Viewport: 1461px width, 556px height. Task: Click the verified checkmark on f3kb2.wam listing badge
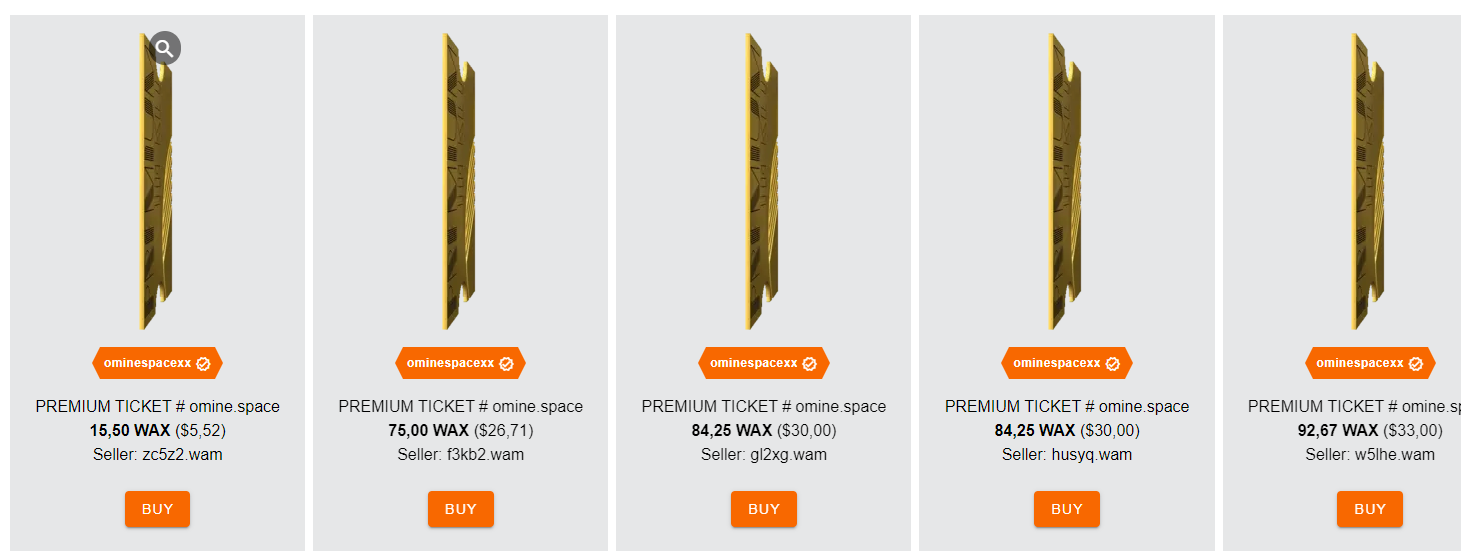point(506,364)
